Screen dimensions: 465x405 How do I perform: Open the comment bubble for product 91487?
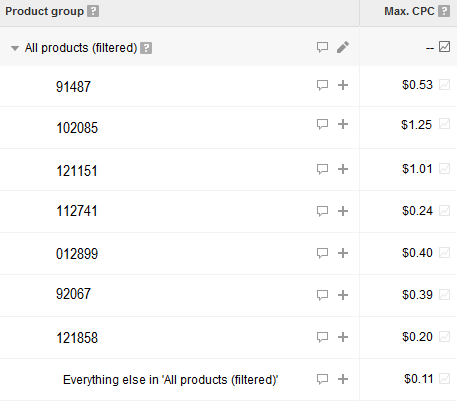[322, 85]
